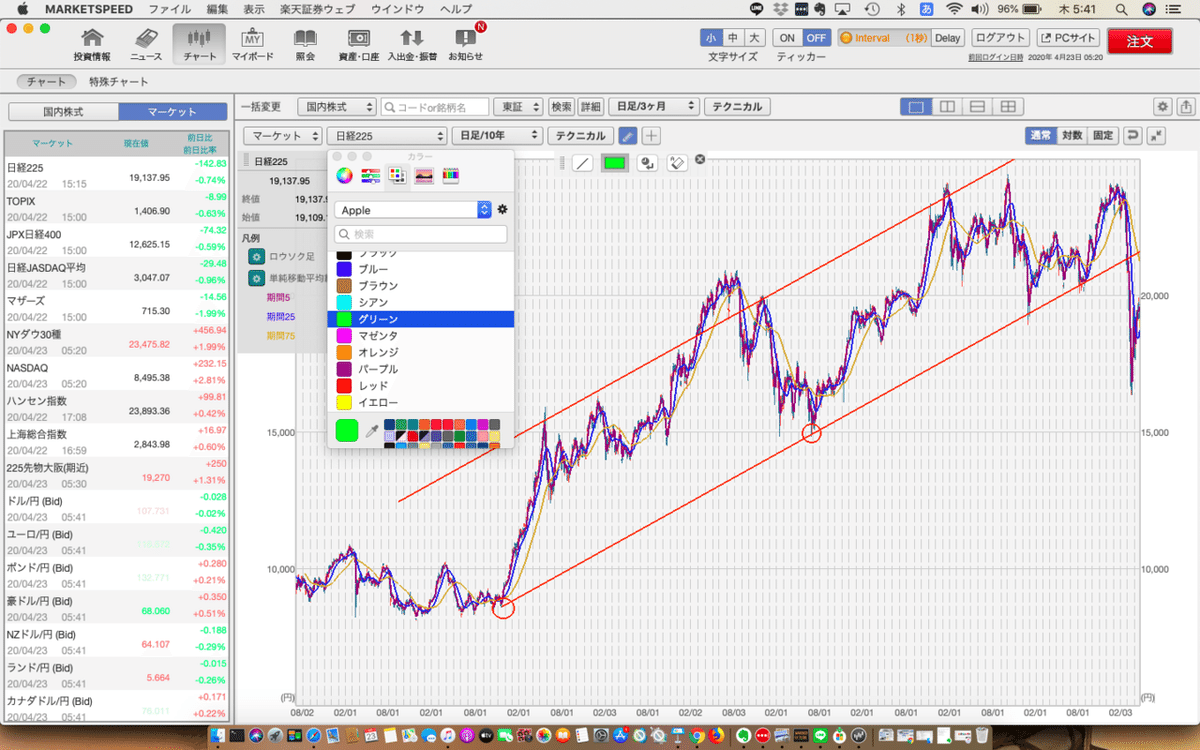Click the chart reset return-arrow icon
This screenshot has width=1200, height=750.
tap(1133, 136)
